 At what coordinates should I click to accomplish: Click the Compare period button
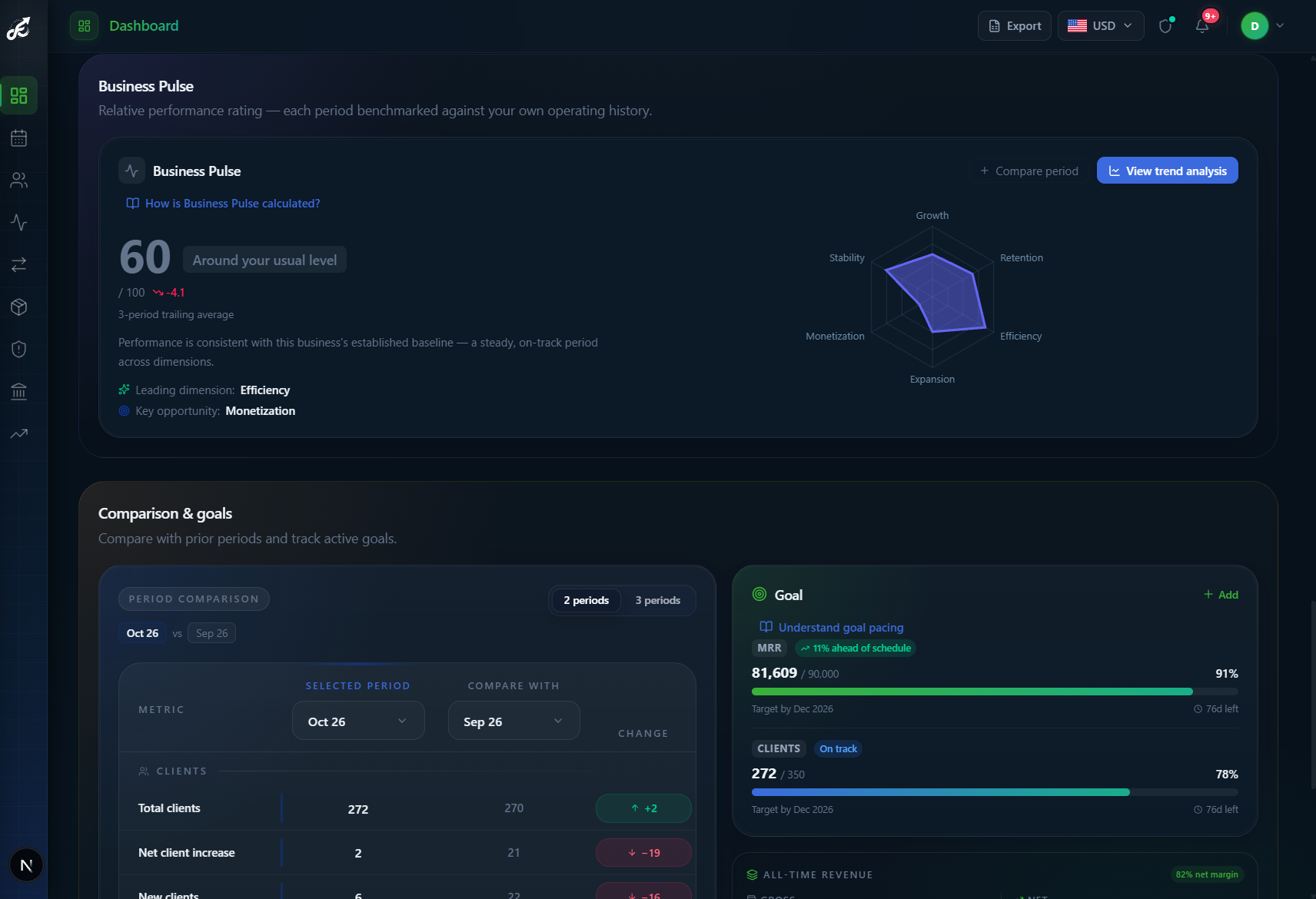click(1029, 171)
